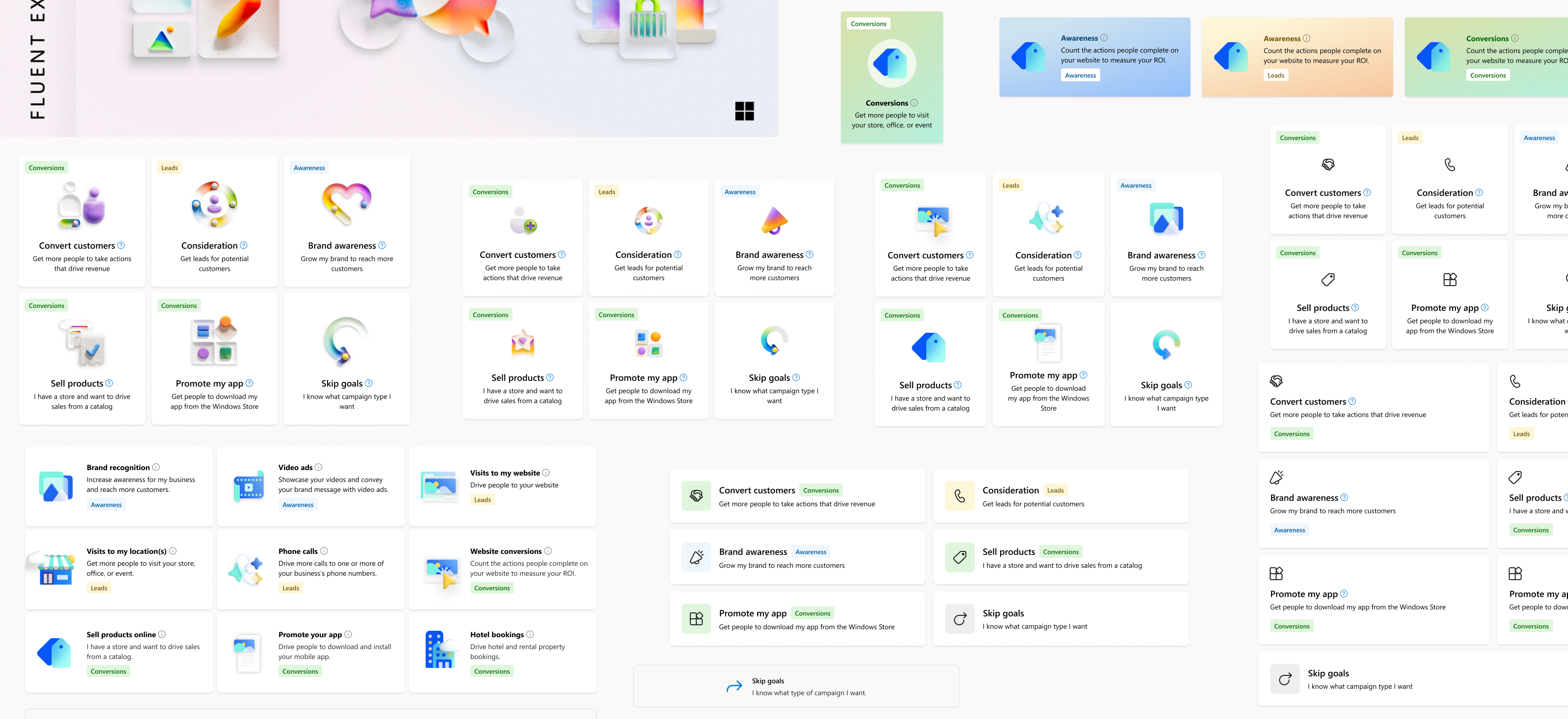Click the Video ads film strip icon
The image size is (1568, 719).
(248, 486)
